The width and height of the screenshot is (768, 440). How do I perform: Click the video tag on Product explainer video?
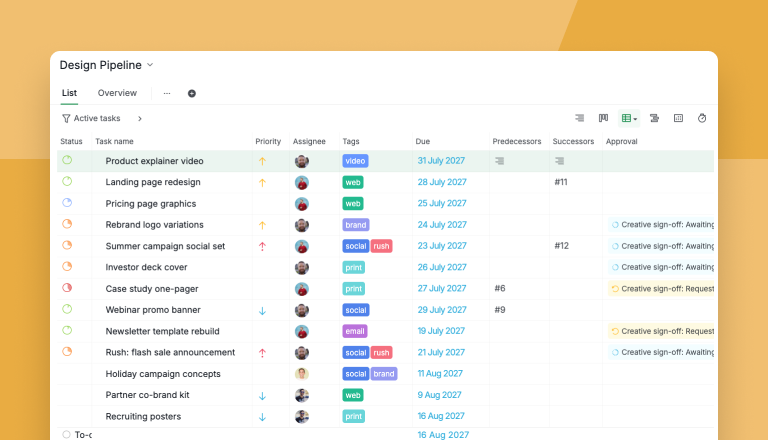tap(355, 161)
